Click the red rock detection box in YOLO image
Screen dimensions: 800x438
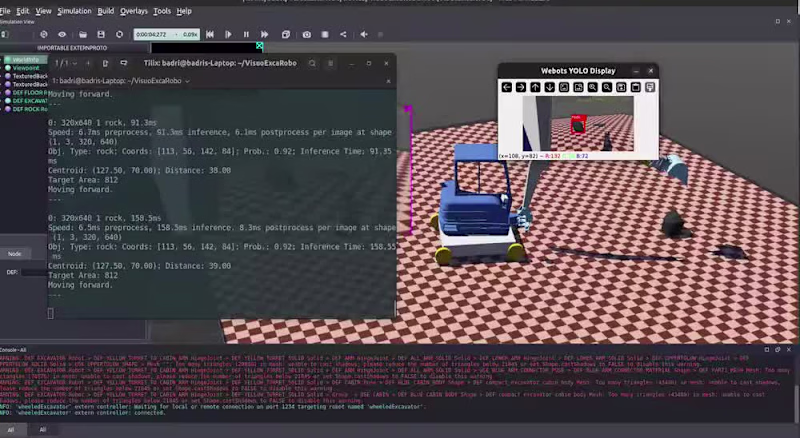pyautogui.click(x=578, y=124)
